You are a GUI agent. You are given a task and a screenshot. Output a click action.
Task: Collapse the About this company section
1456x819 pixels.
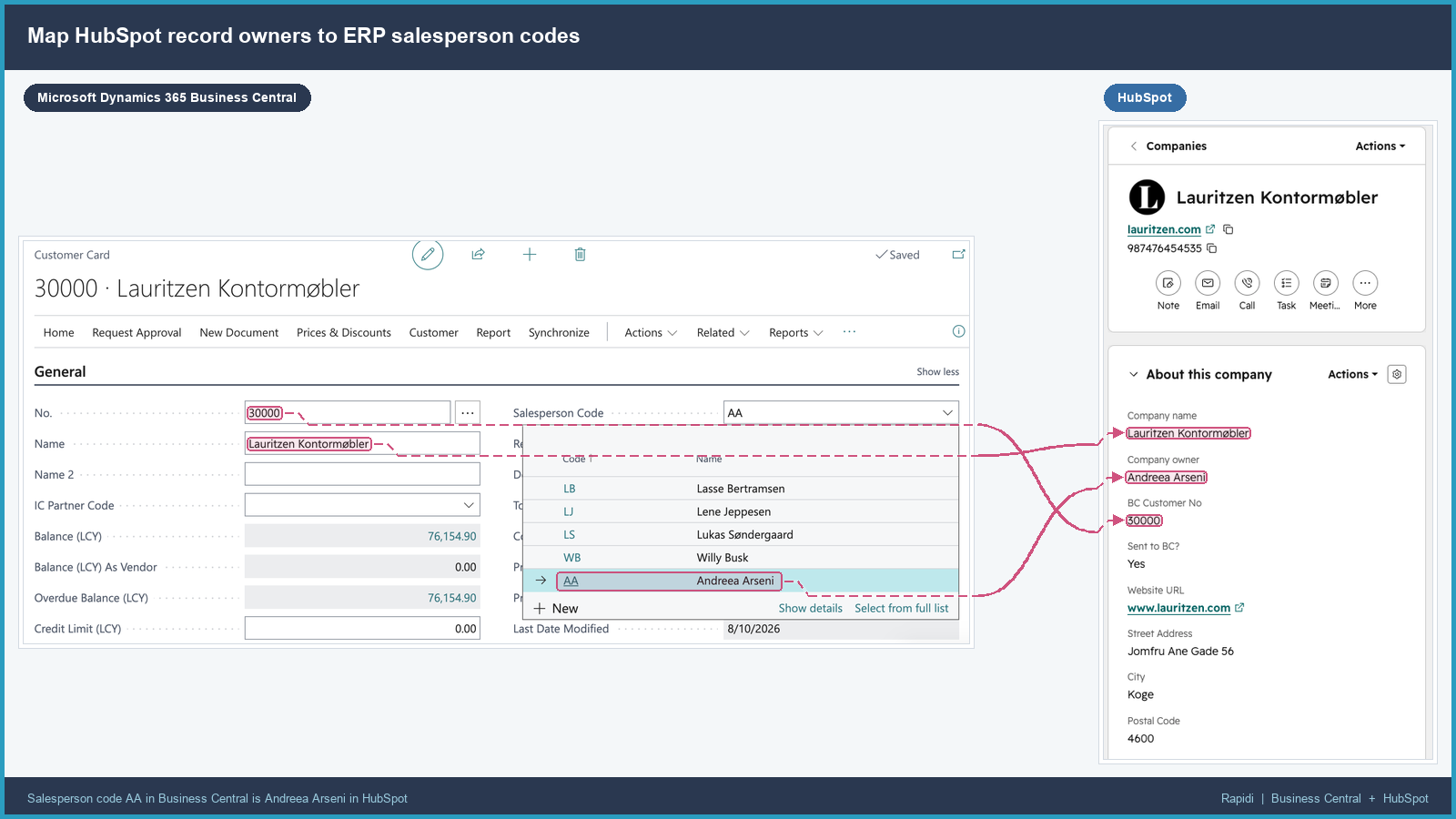click(1134, 374)
